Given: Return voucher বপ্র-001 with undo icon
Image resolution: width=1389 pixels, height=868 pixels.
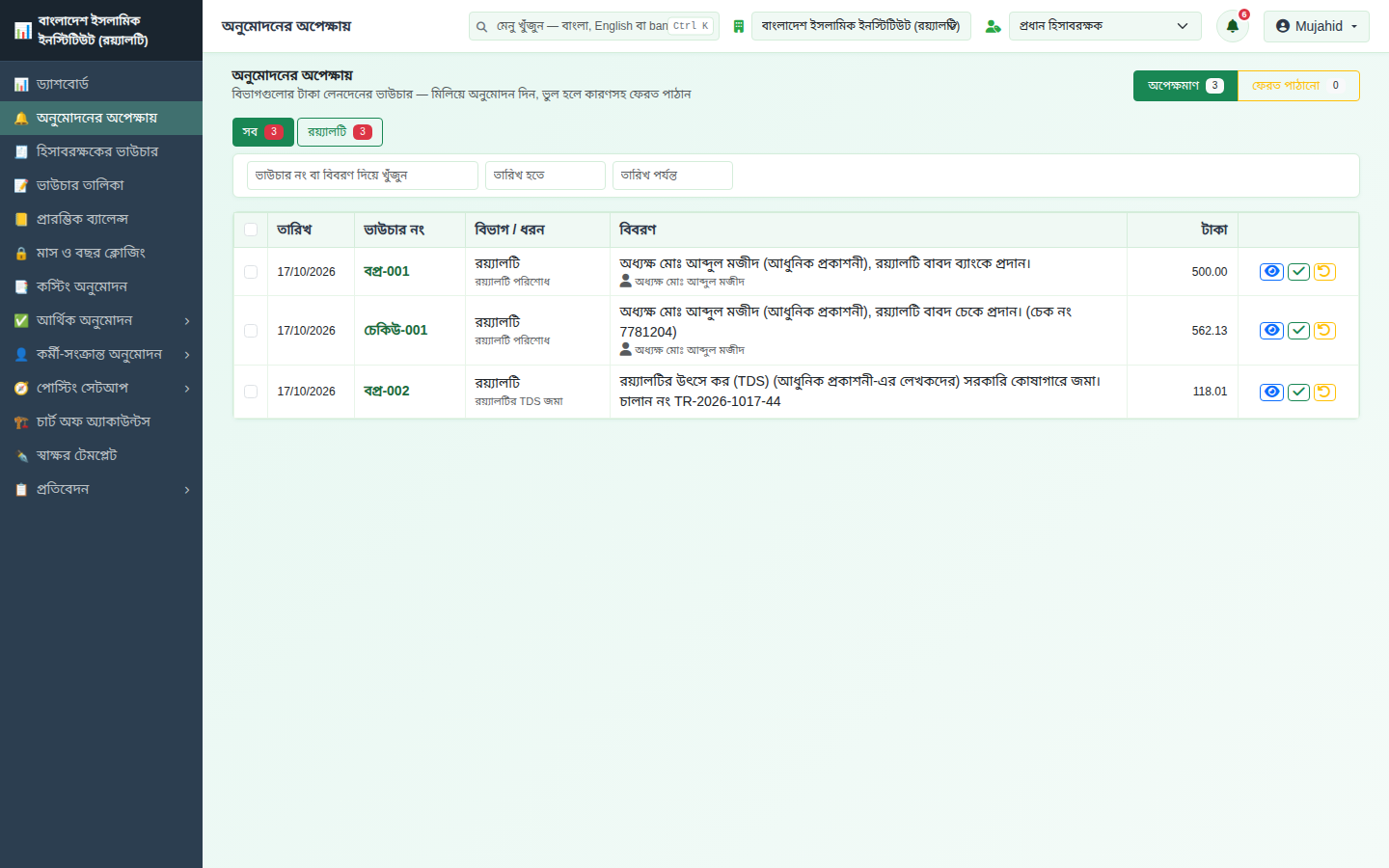Looking at the screenshot, I should pos(1324,272).
